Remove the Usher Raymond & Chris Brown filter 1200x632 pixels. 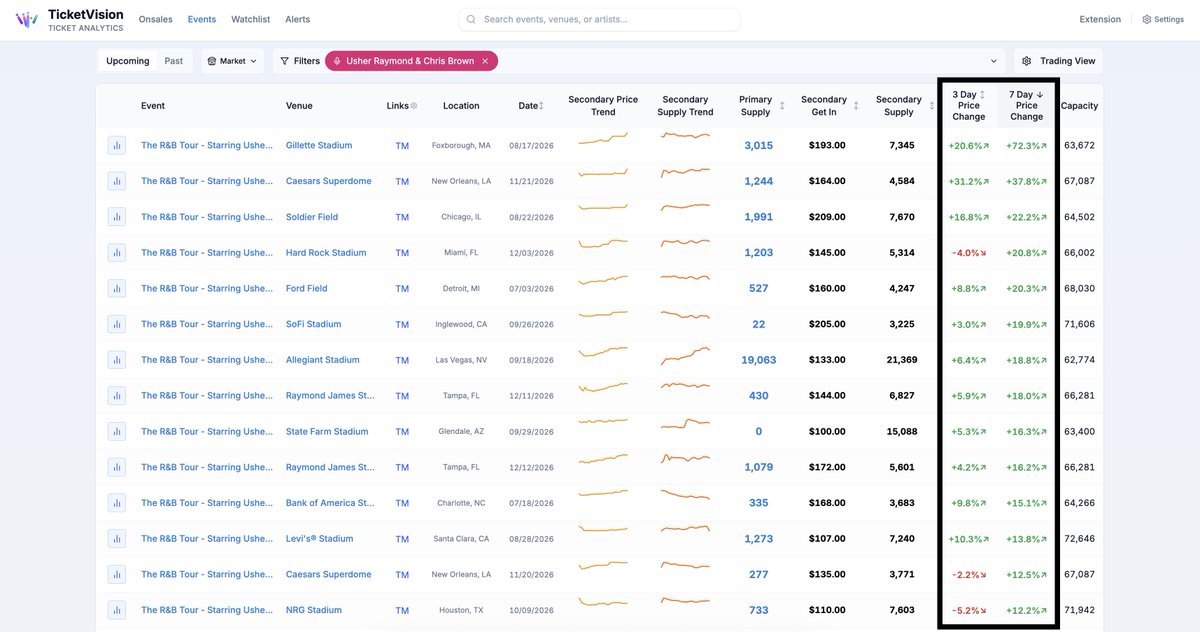[485, 61]
